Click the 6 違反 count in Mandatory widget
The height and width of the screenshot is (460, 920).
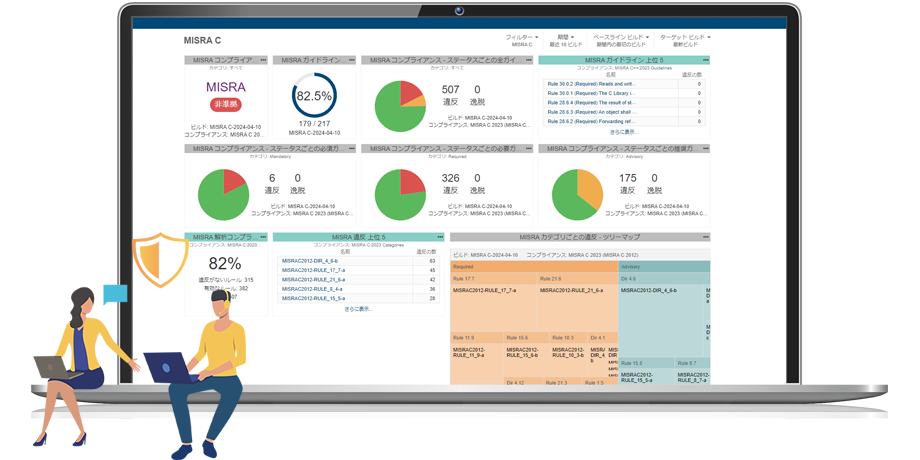[x=272, y=178]
